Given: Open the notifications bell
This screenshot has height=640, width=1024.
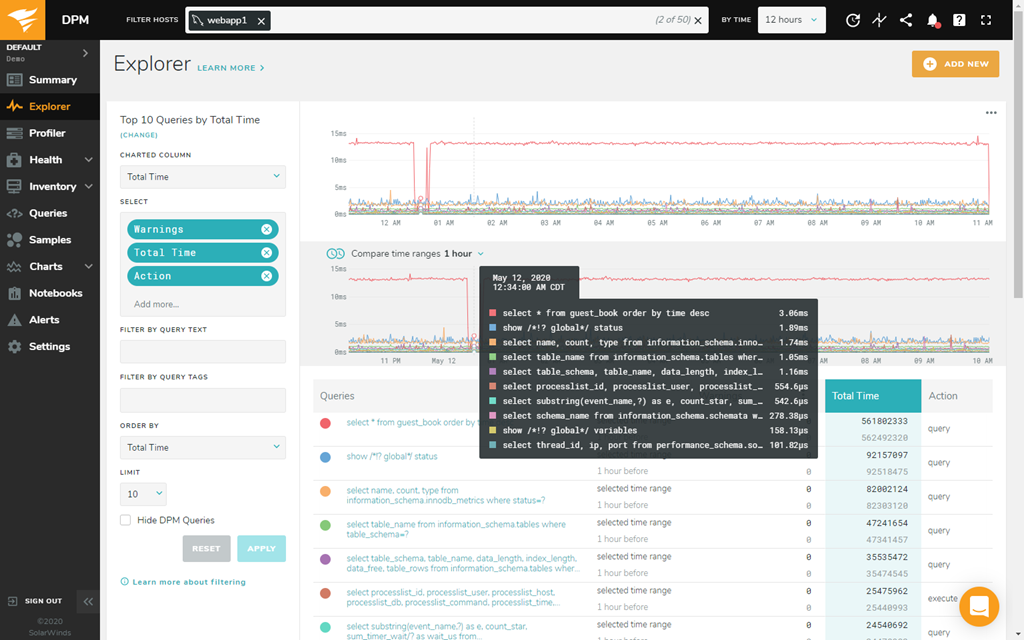Looking at the screenshot, I should [933, 20].
